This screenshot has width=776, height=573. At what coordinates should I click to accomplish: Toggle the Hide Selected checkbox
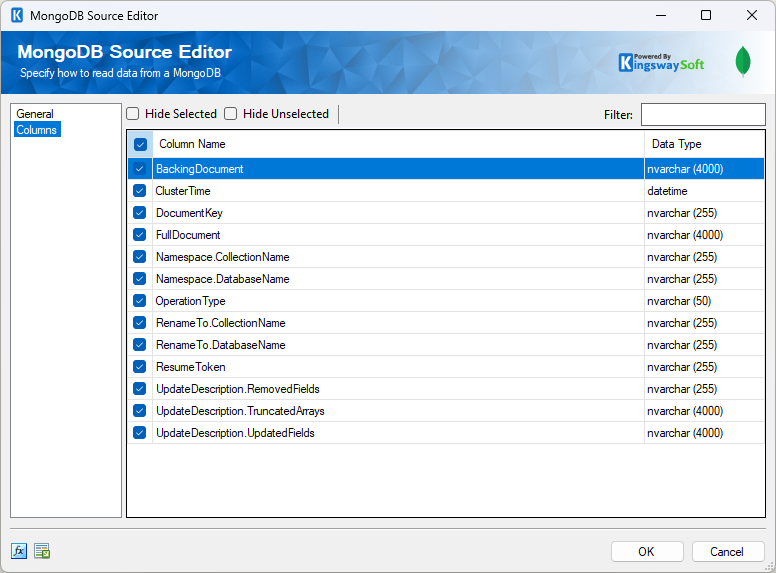point(133,114)
